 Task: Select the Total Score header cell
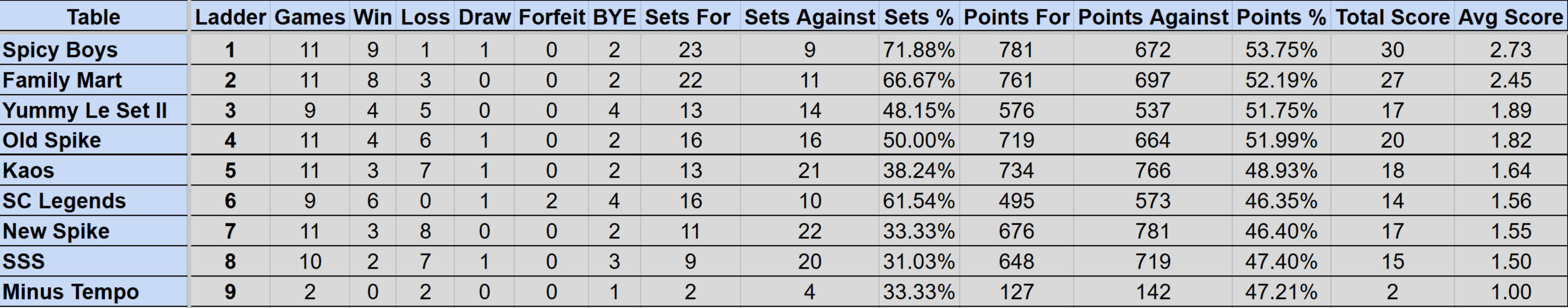[1392, 17]
